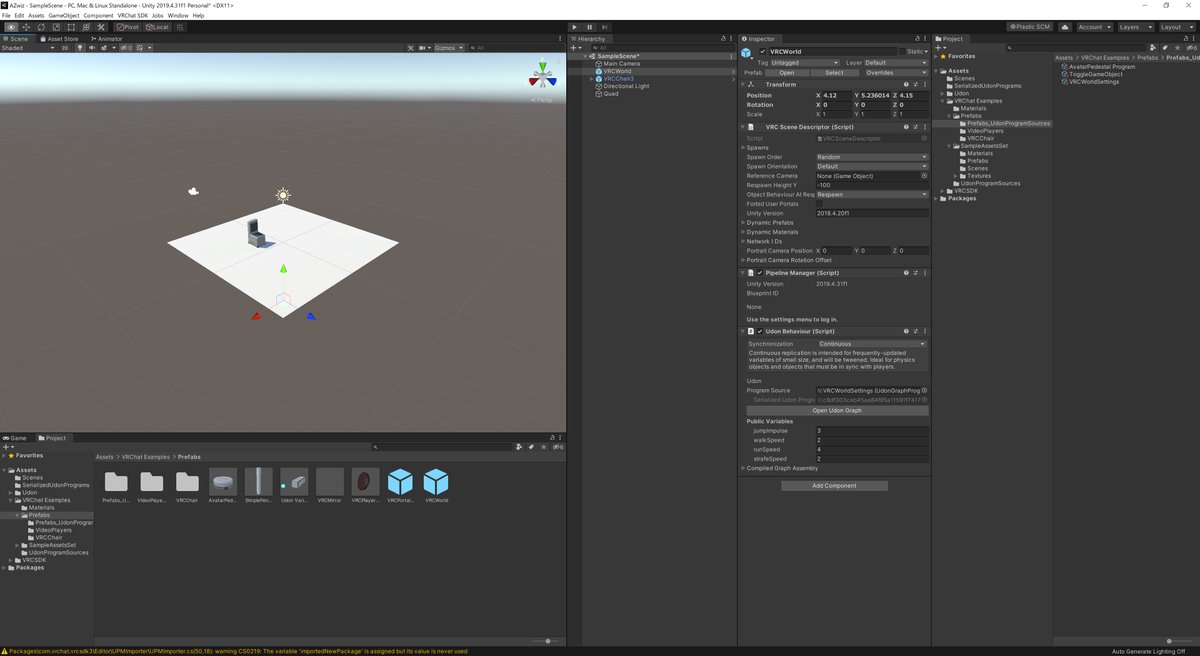Image resolution: width=1200 pixels, height=656 pixels.
Task: Toggle the VRCWorld active checkbox
Action: coord(763,51)
